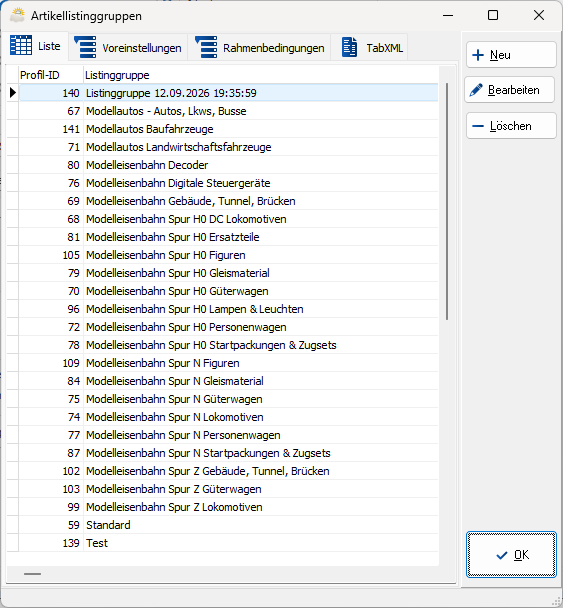Viewport: 563px width, 608px height.
Task: Select Modelleisenbahn Spur N Güterwagen
Action: pos(228,399)
